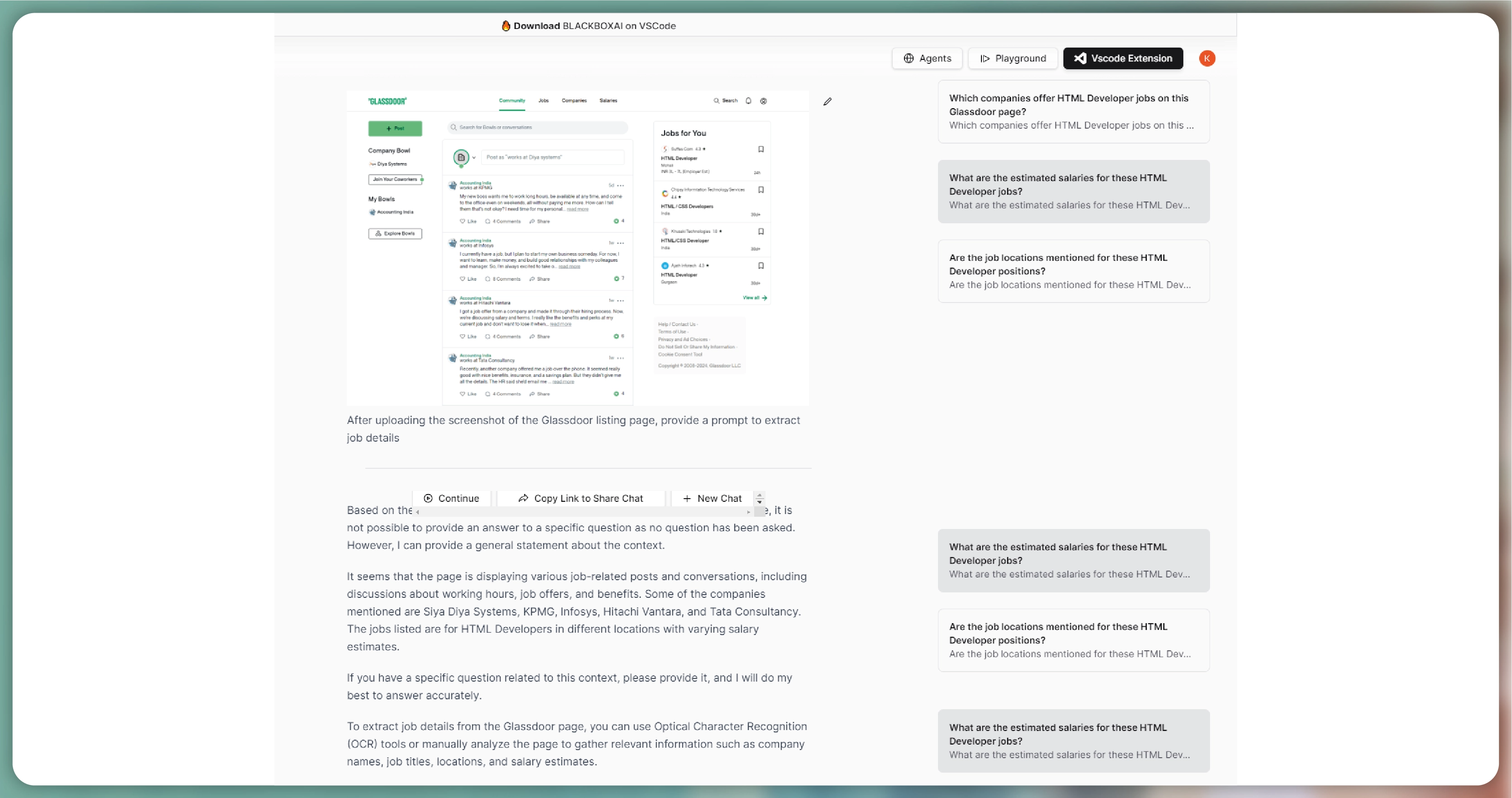Select the bottommost "estimated salaries" suggestion card
Viewport: 1512px width, 798px height.
(x=1073, y=740)
